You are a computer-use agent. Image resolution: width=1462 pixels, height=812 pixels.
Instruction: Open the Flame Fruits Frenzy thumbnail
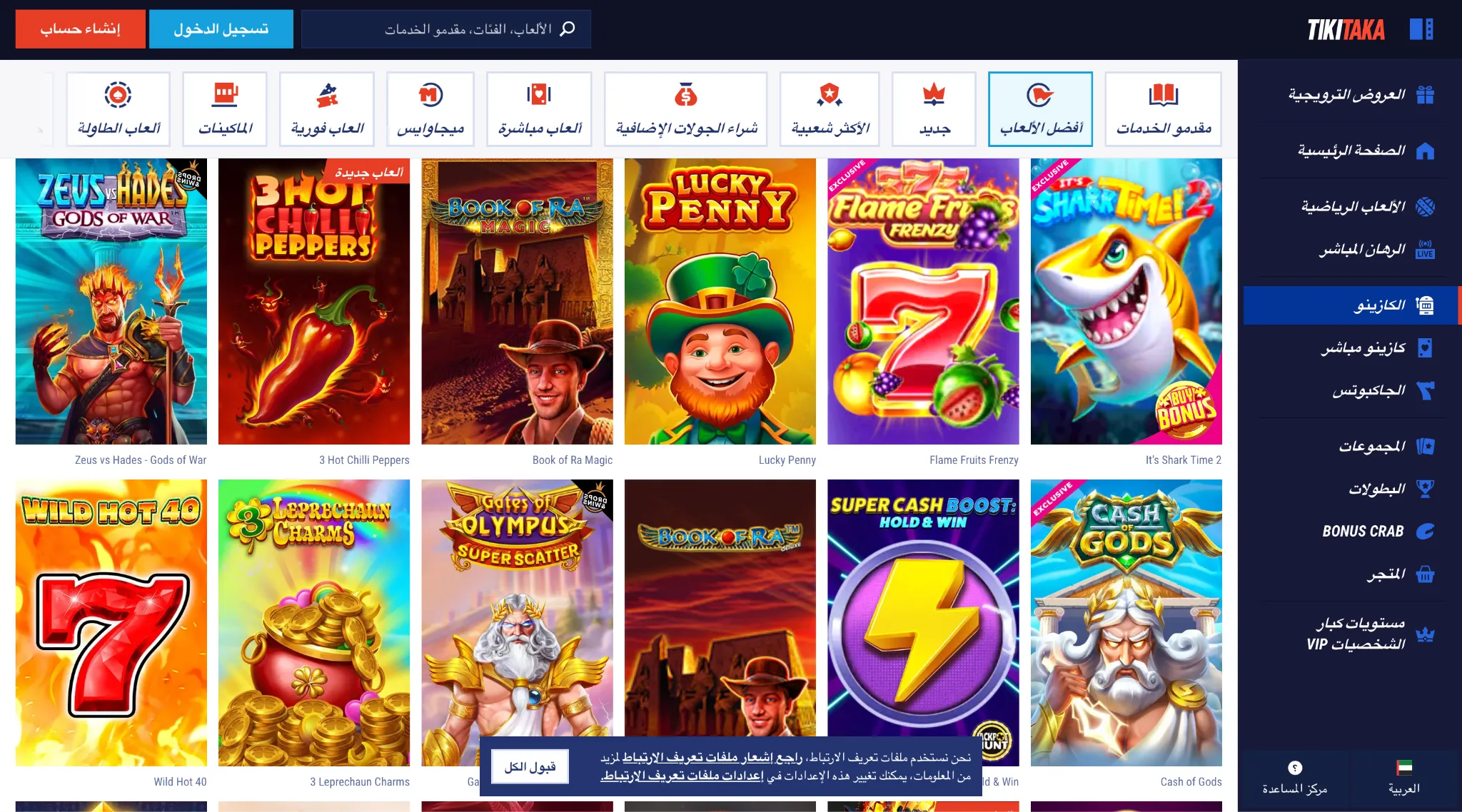pyautogui.click(x=923, y=302)
